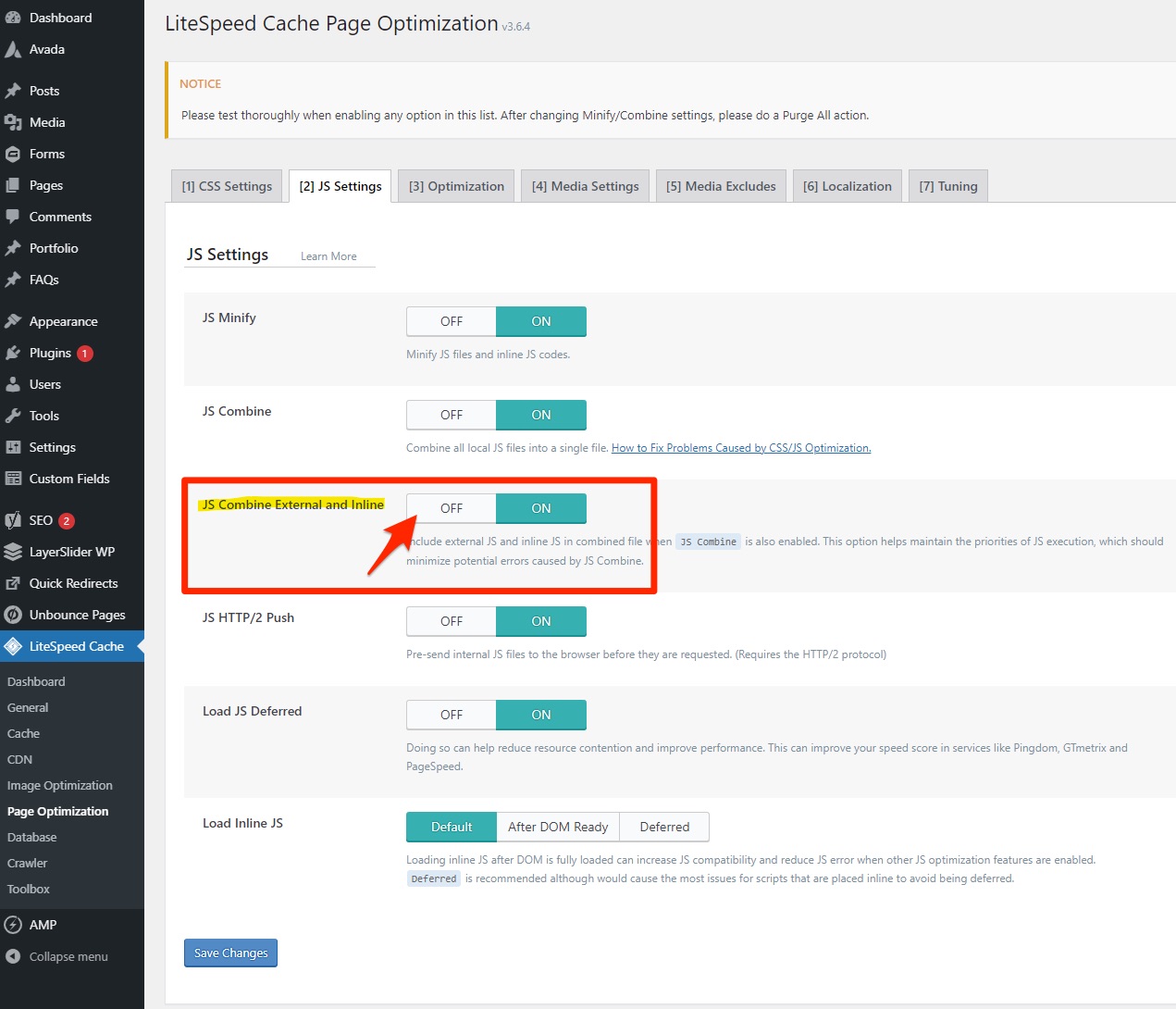Open the Media Excludes tab
The width and height of the screenshot is (1176, 1009).
click(x=721, y=186)
